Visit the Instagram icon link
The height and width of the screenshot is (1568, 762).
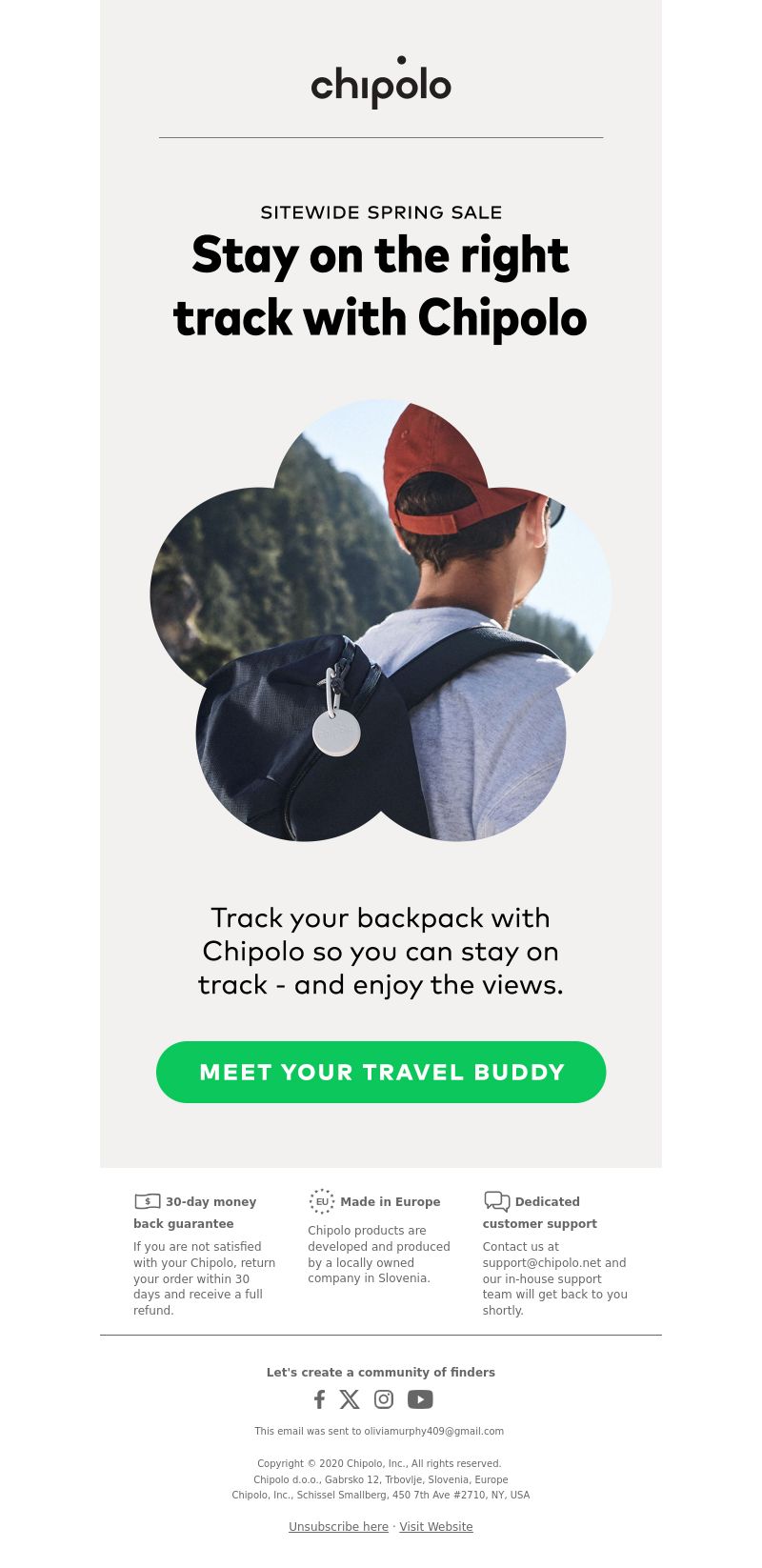(x=384, y=1399)
